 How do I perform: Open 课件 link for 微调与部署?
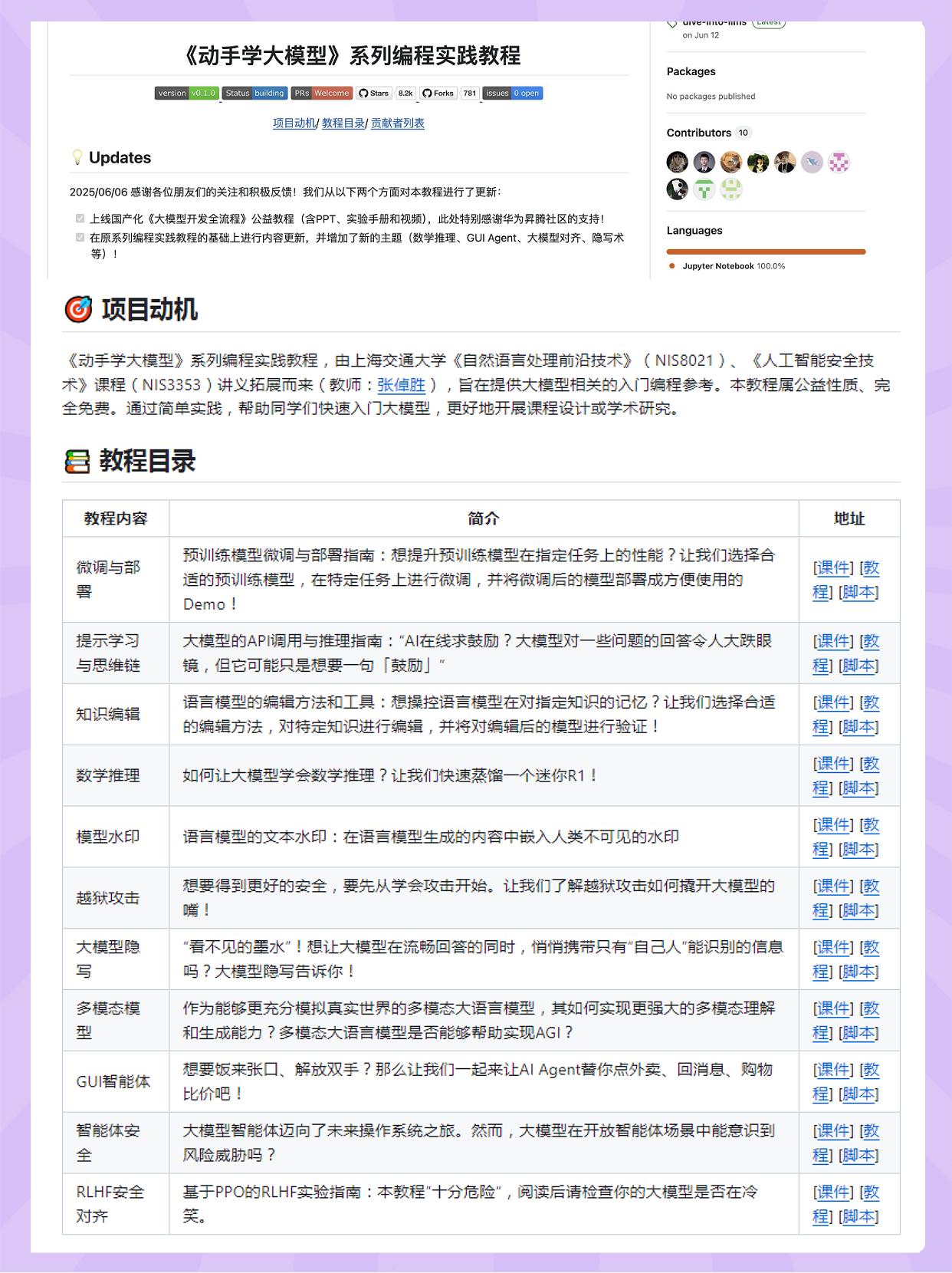tap(834, 567)
